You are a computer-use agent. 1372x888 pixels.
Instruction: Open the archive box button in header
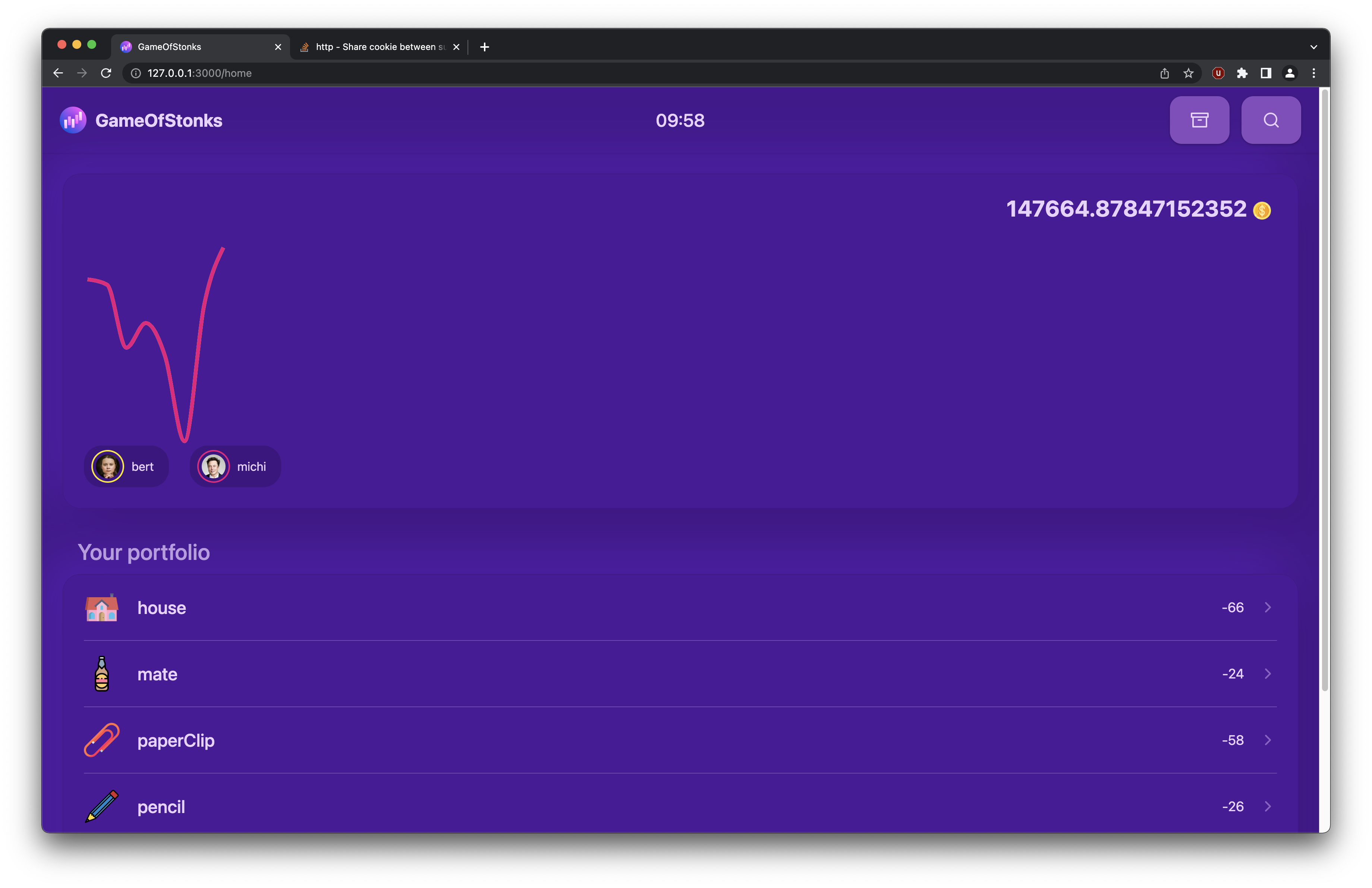[x=1199, y=120]
